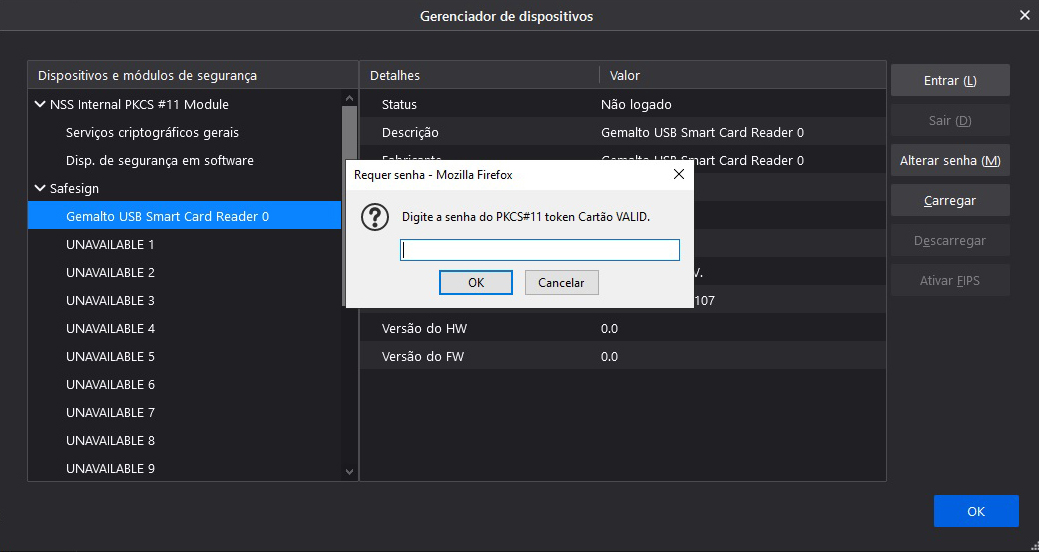1039x552 pixels.
Task: Confirm the password with the dialog OK button
Action: [476, 283]
